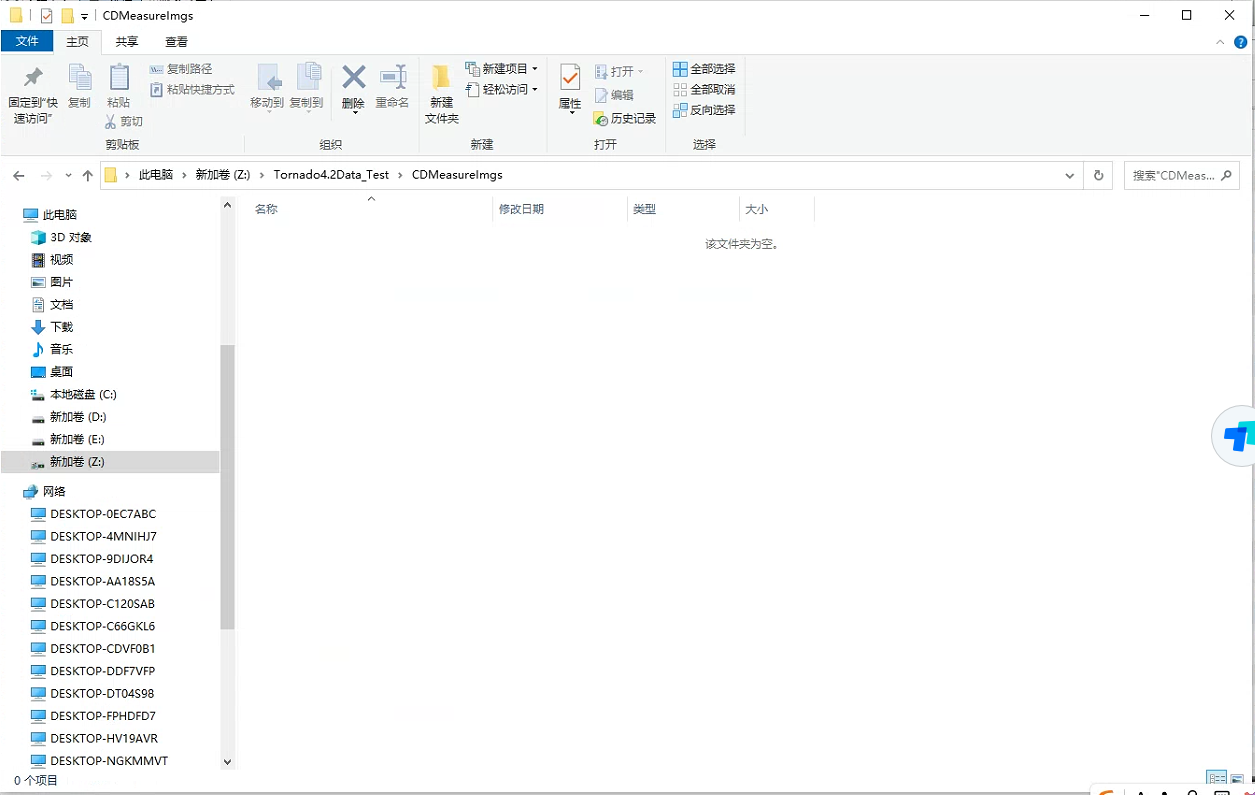The image size is (1255, 795).
Task: Click Invert selection in ribbon
Action: point(704,110)
